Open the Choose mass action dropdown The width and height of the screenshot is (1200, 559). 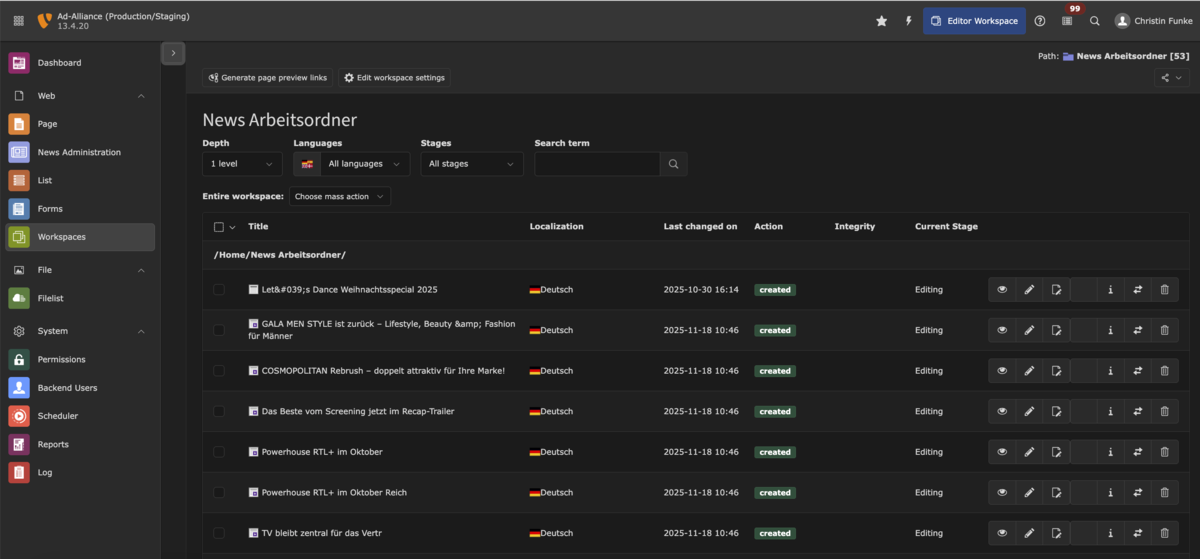(340, 197)
